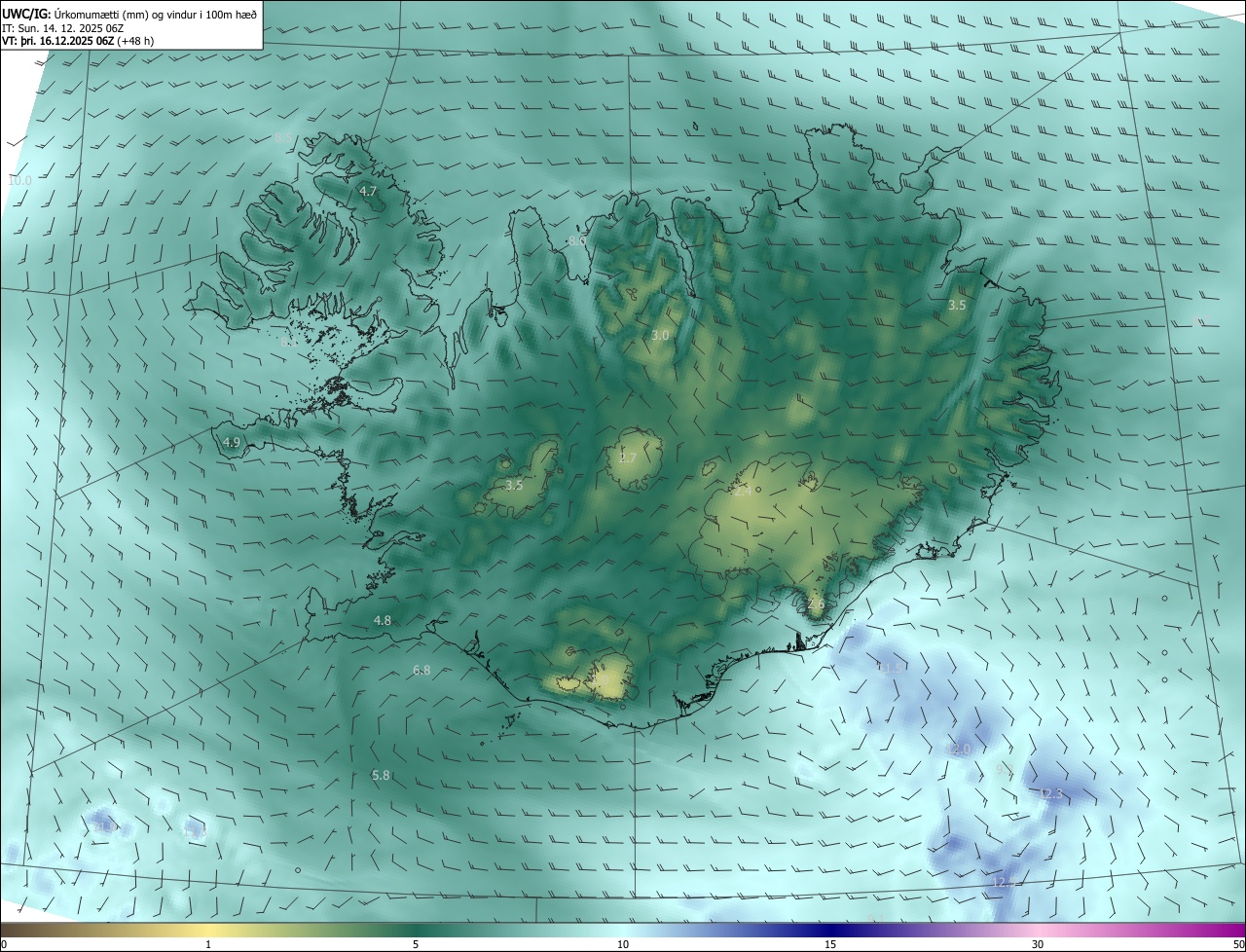Click the legend tick label 5
The width and height of the screenshot is (1246, 952).
click(416, 944)
